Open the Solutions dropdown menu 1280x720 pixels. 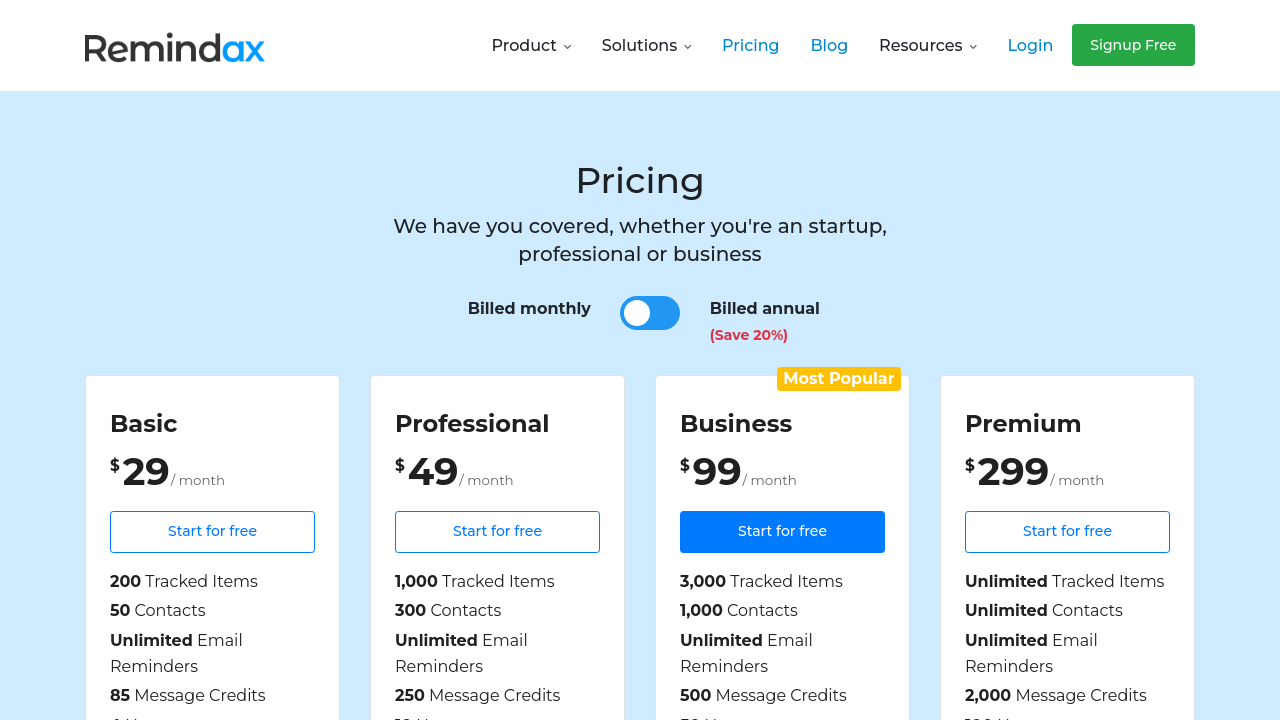(x=646, y=46)
